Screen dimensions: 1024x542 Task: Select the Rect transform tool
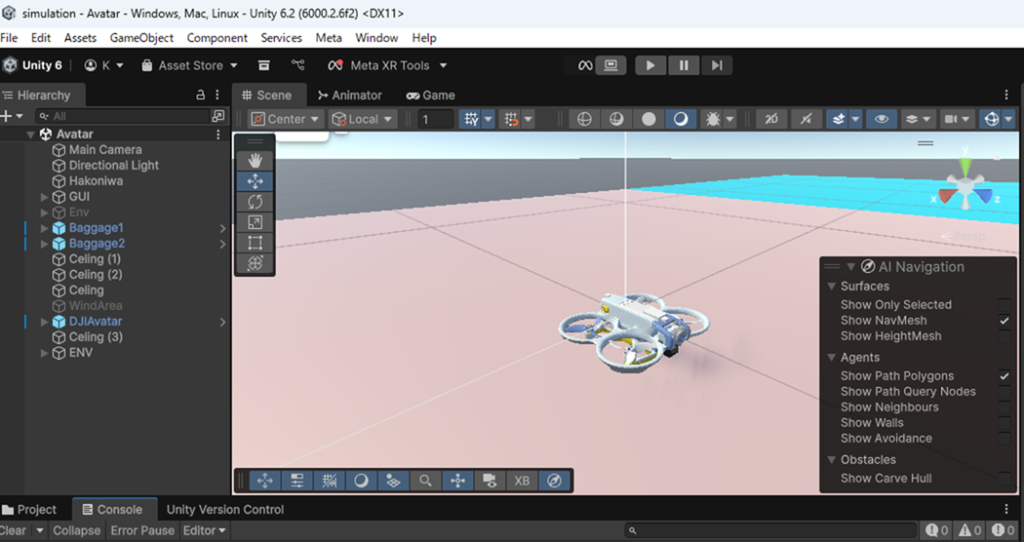[254, 243]
